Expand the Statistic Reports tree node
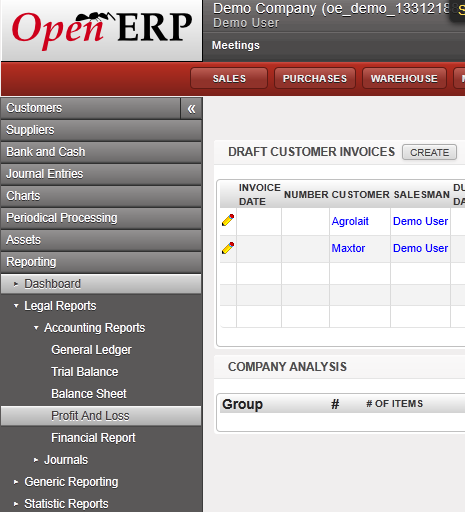Screen dimensions: 465x512 point(16,504)
